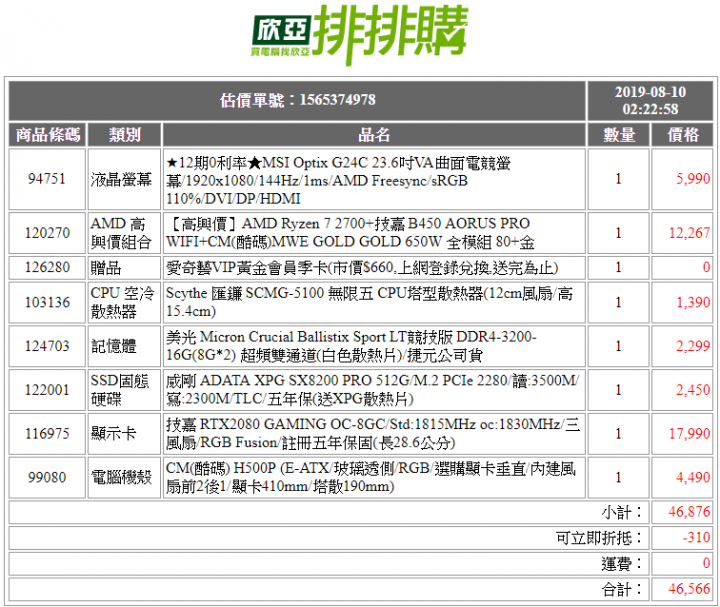Image resolution: width=720 pixels, height=607 pixels.
Task: Select barcode 126280 cell
Action: click(47, 268)
